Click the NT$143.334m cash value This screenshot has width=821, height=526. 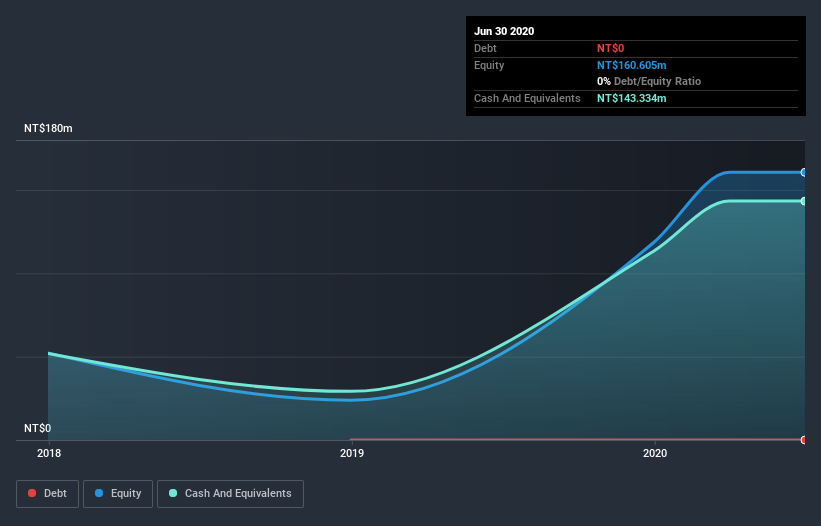631,98
